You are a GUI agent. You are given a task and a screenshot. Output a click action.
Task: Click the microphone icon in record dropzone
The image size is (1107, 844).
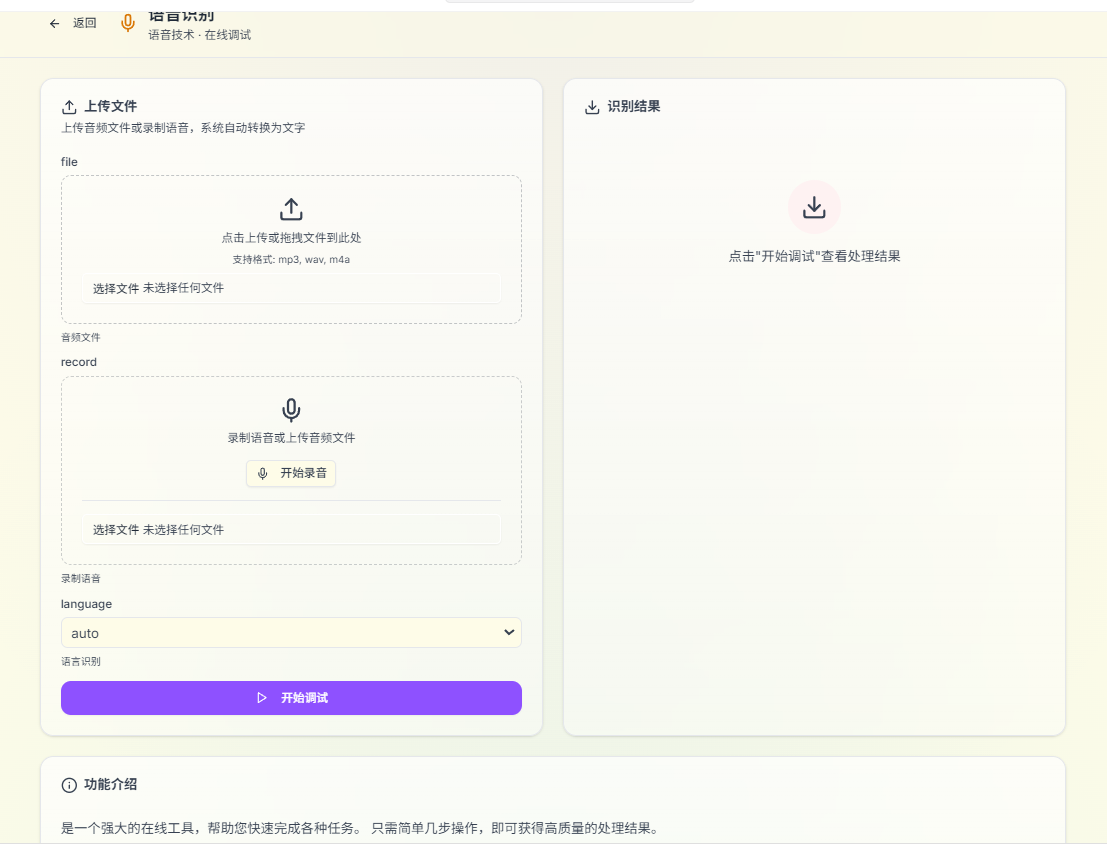coord(291,410)
